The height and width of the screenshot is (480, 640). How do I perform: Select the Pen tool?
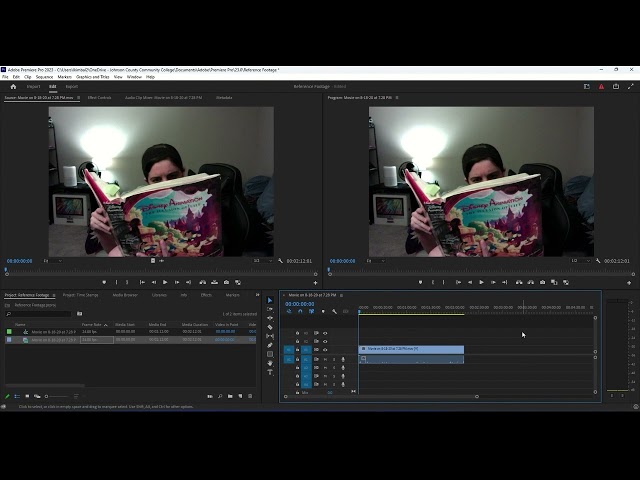(x=270, y=345)
